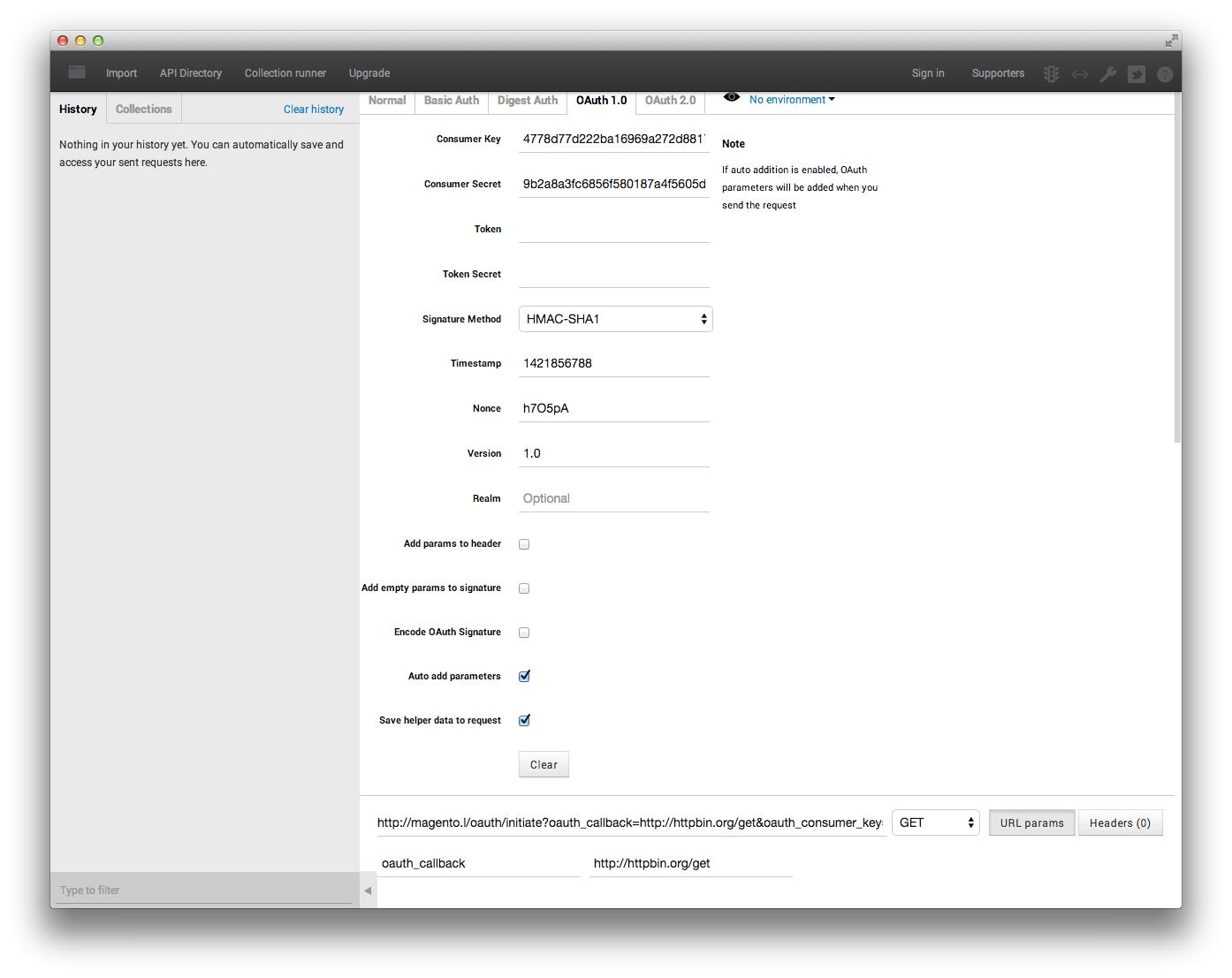
Task: Open help with the question mark icon
Action: [x=1165, y=73]
